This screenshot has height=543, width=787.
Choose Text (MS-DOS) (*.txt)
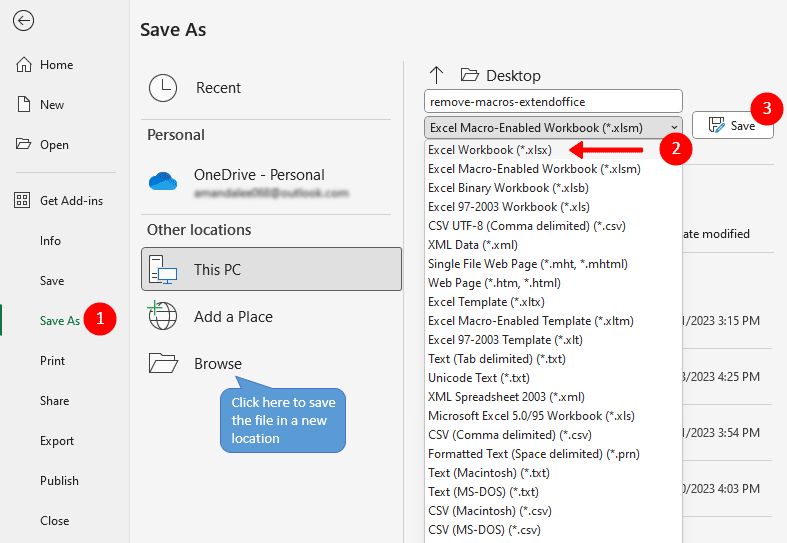[553, 492]
